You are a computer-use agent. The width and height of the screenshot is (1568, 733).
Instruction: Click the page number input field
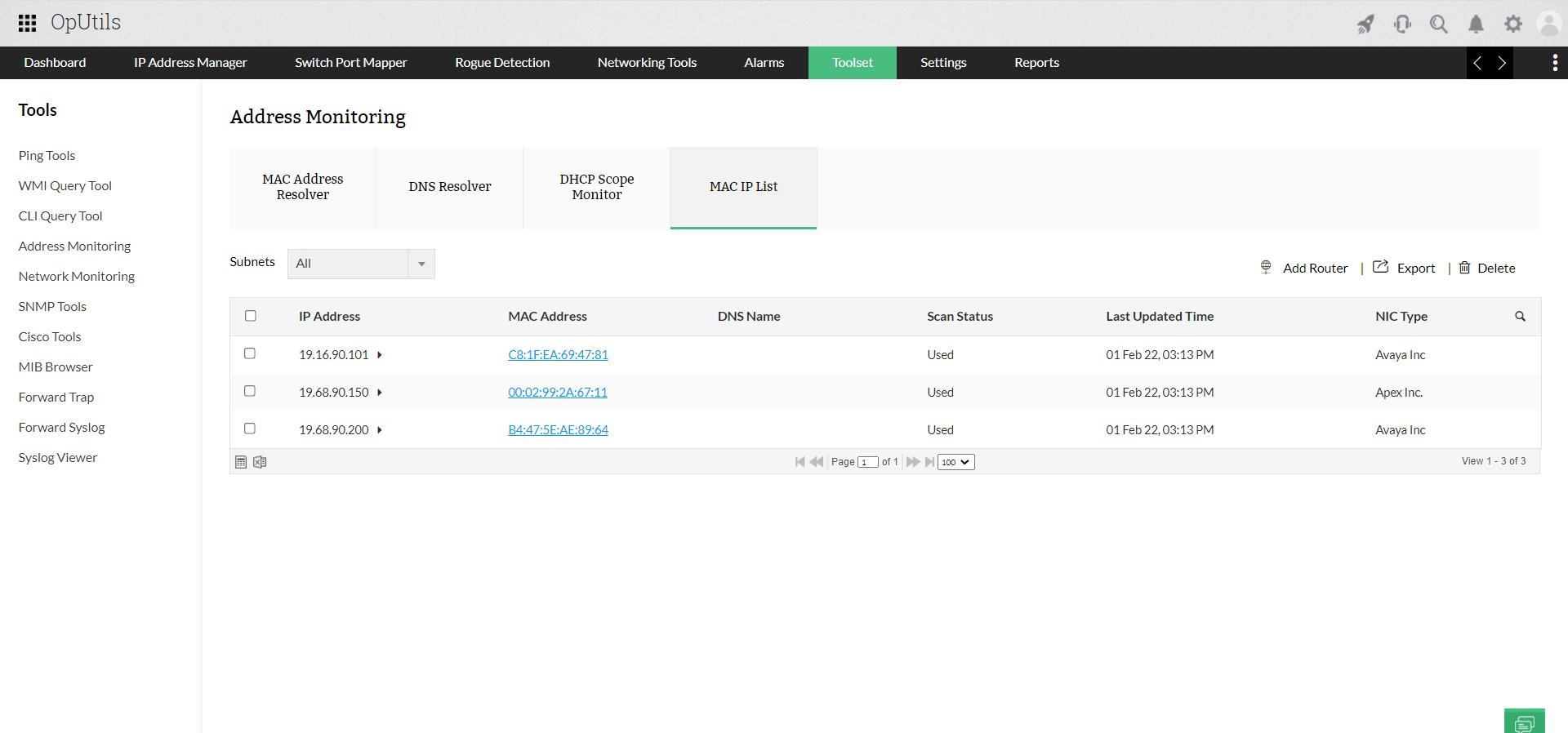pos(867,462)
